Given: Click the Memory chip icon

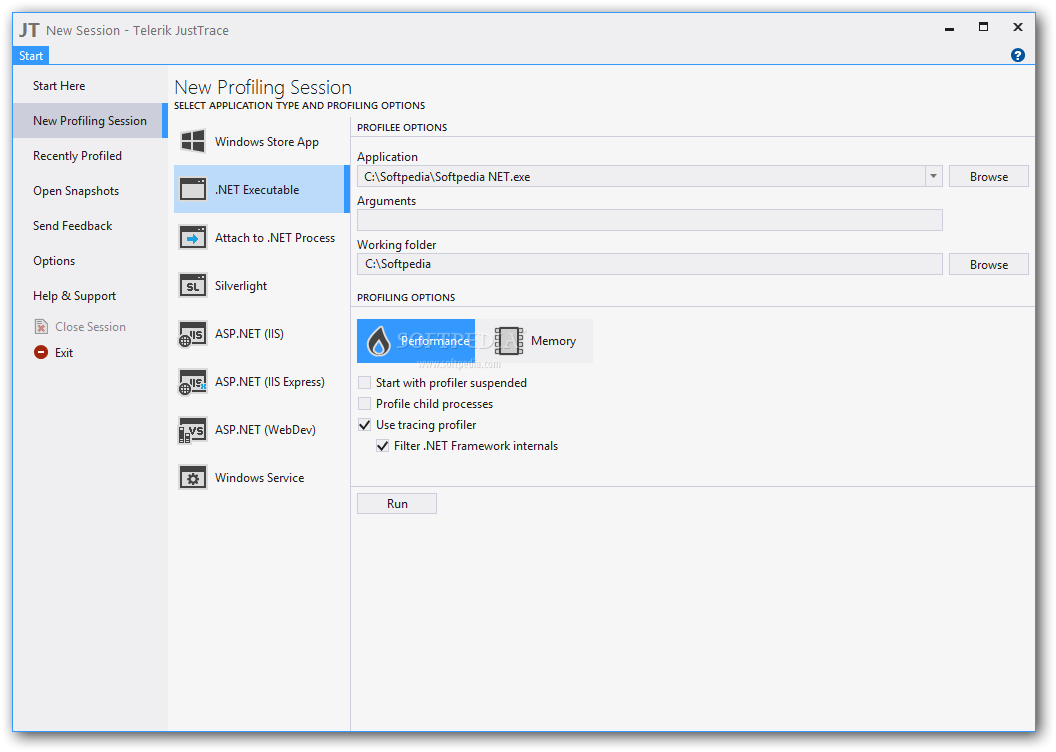Looking at the screenshot, I should [508, 341].
